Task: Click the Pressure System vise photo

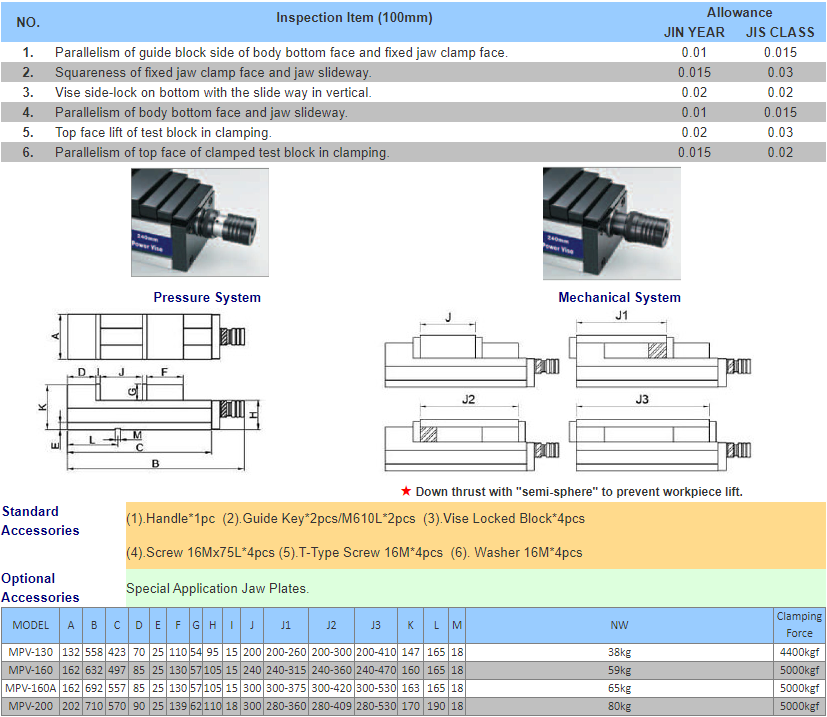Action: pyautogui.click(x=200, y=222)
